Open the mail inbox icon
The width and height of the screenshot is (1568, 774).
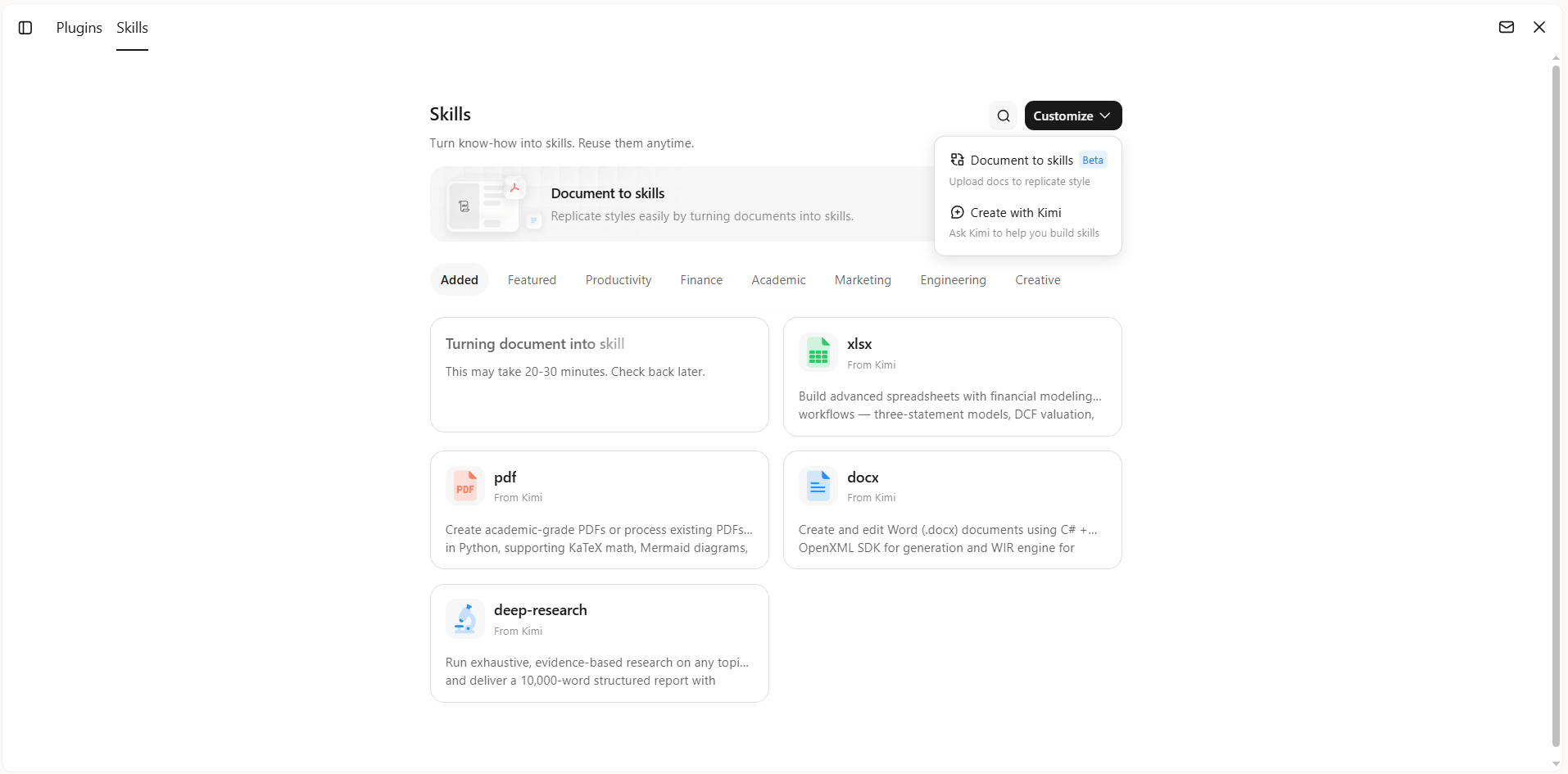click(x=1506, y=27)
